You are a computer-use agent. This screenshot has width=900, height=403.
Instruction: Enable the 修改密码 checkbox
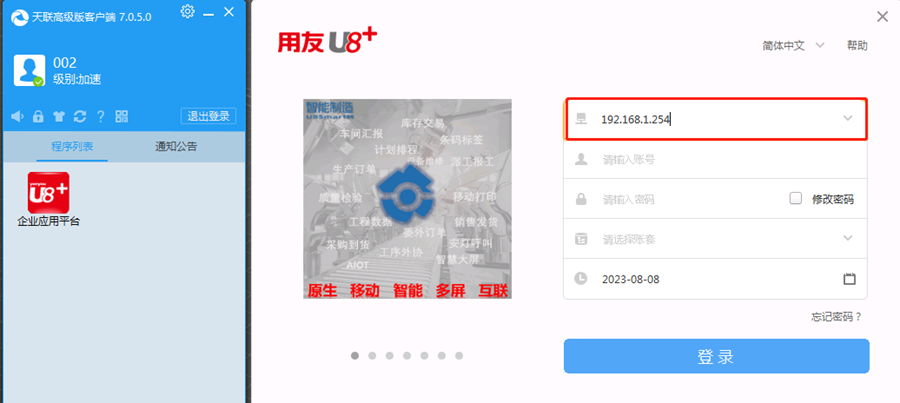(796, 199)
